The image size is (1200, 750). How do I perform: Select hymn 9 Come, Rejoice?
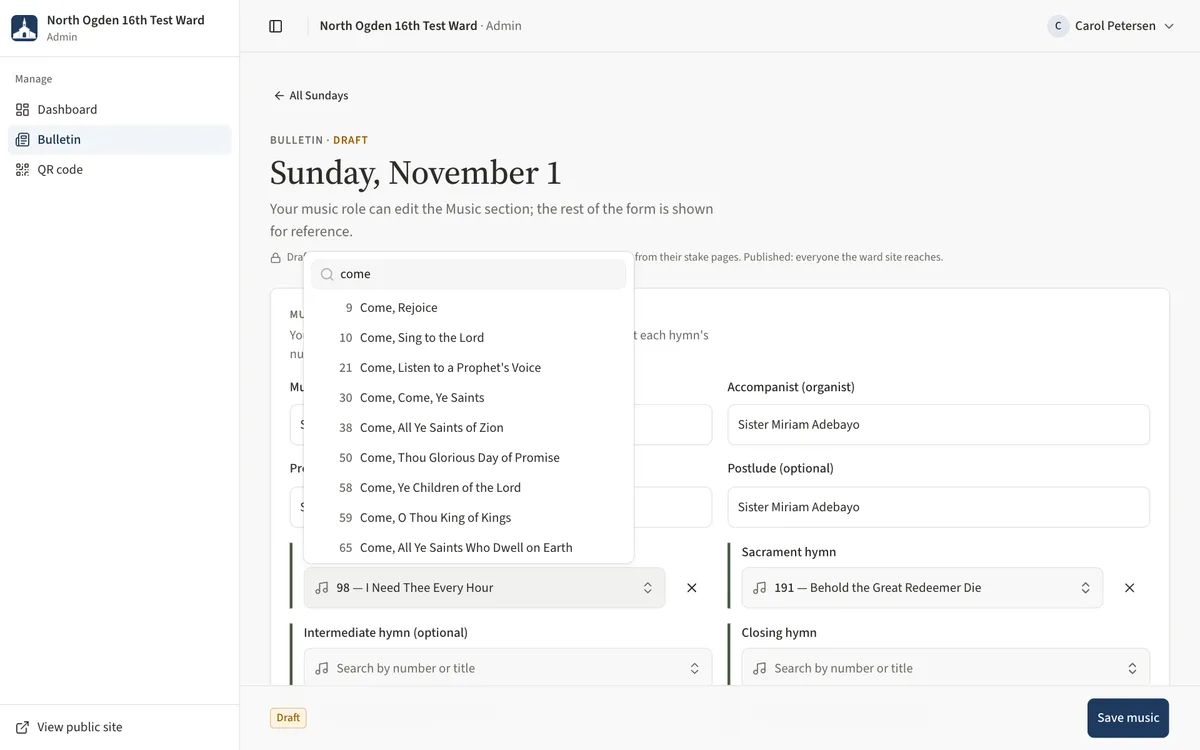469,307
